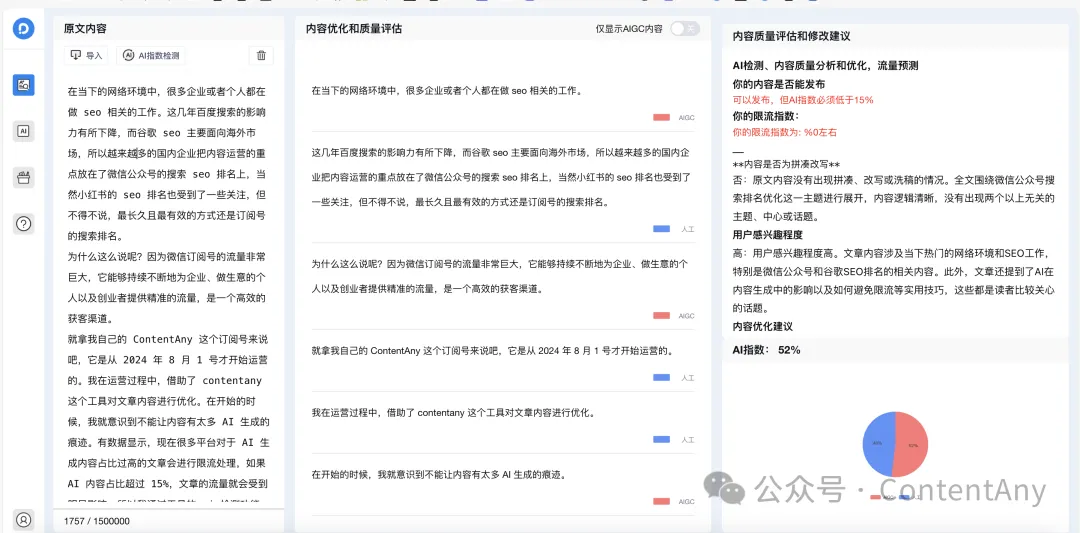Click the 内容优化和质量评估 panel header
Viewport: 1080px width, 533px height.
coord(354,29)
